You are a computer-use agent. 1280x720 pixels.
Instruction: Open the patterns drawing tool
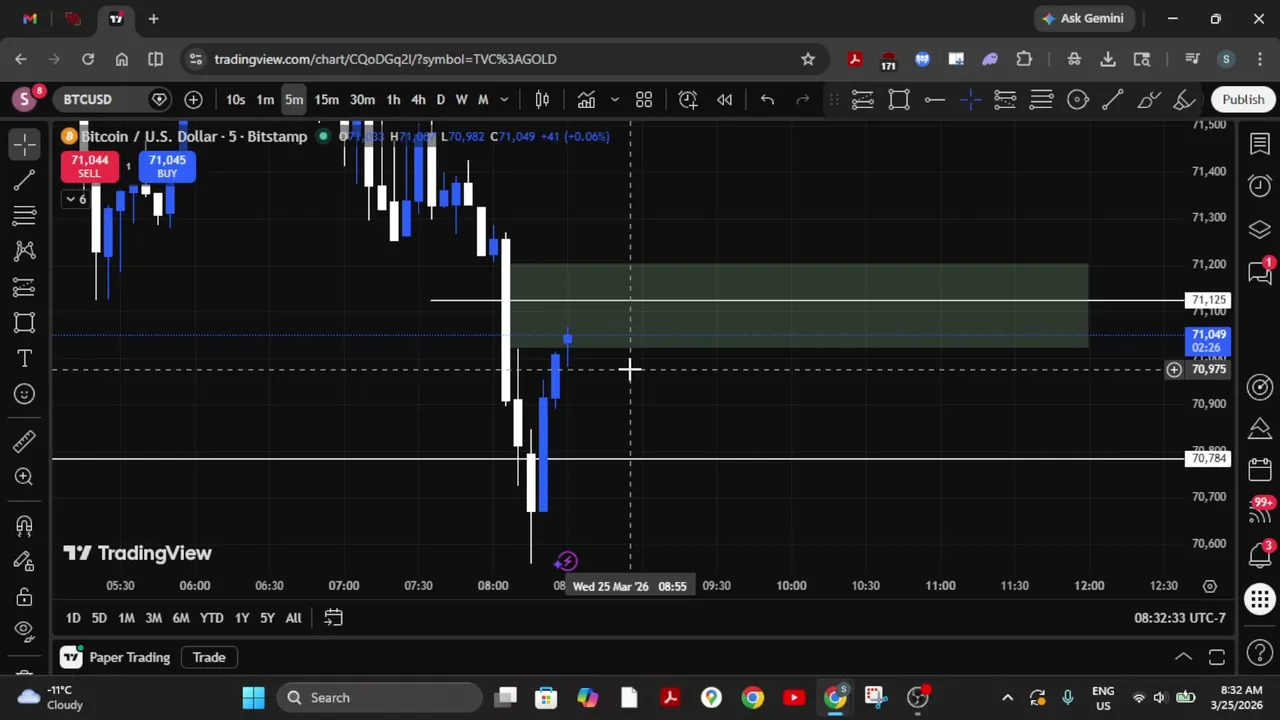25,251
